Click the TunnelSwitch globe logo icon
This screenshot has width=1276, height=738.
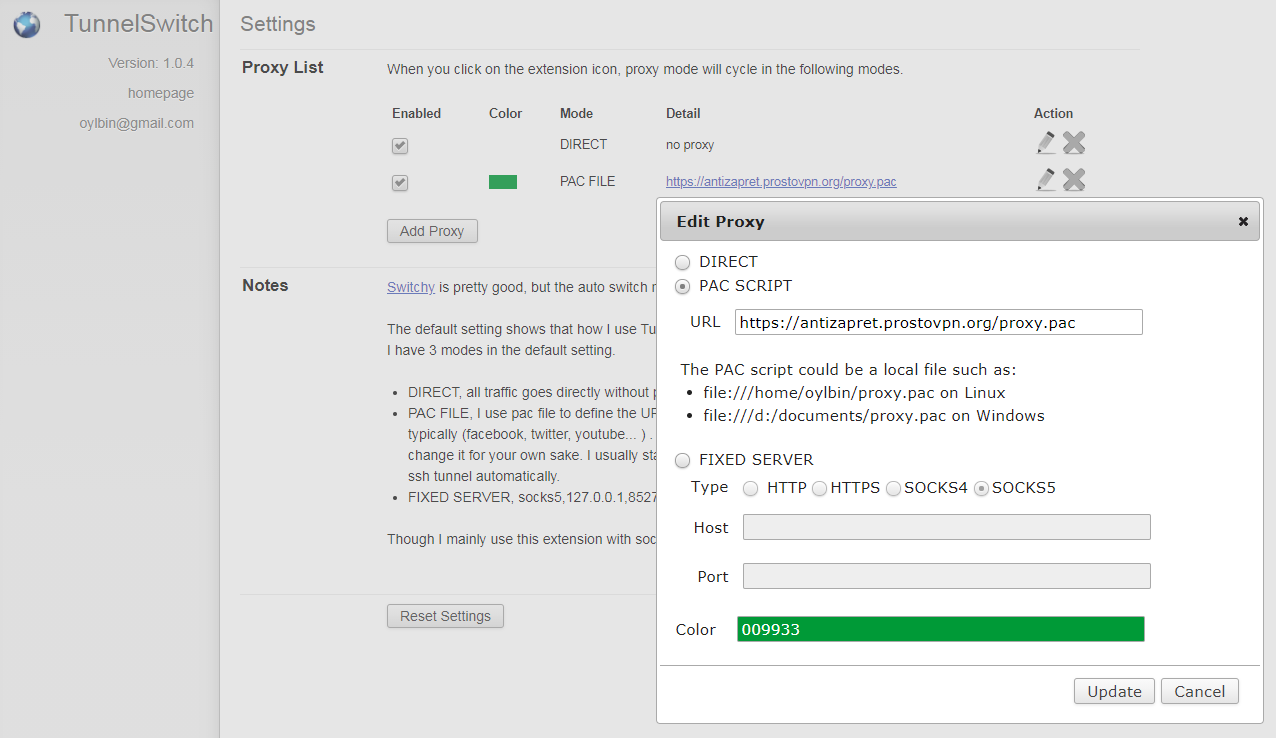coord(27,25)
